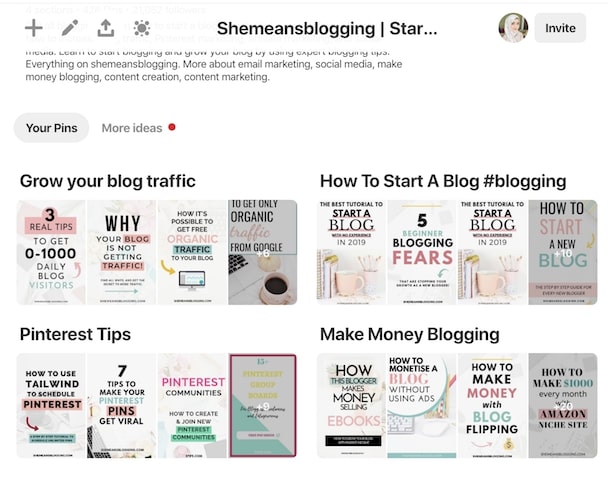The width and height of the screenshot is (608, 480).
Task: Expand the +20 Amazon niche site thumbnail
Action: pyautogui.click(x=563, y=406)
